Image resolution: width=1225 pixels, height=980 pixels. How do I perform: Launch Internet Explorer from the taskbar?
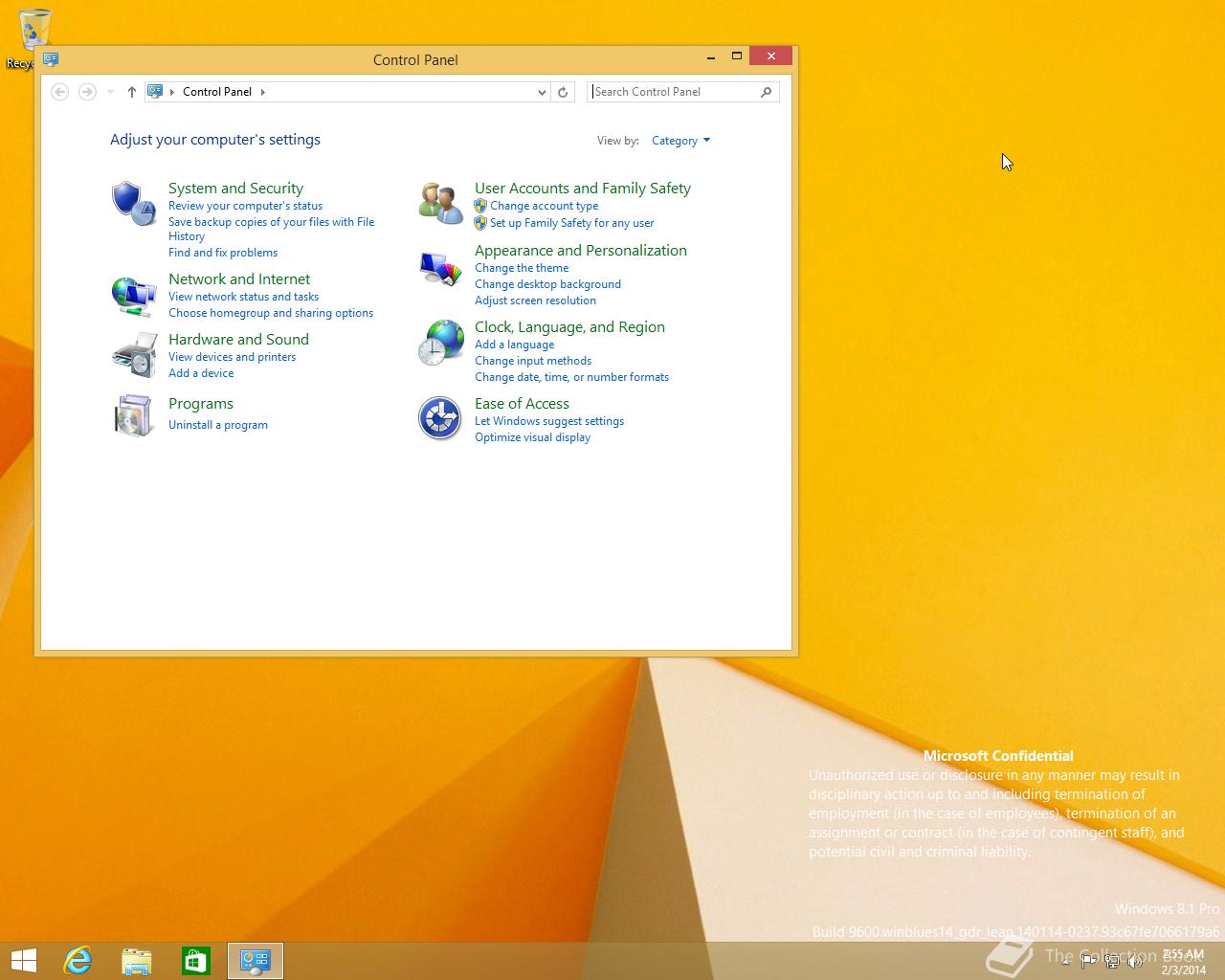(x=78, y=961)
